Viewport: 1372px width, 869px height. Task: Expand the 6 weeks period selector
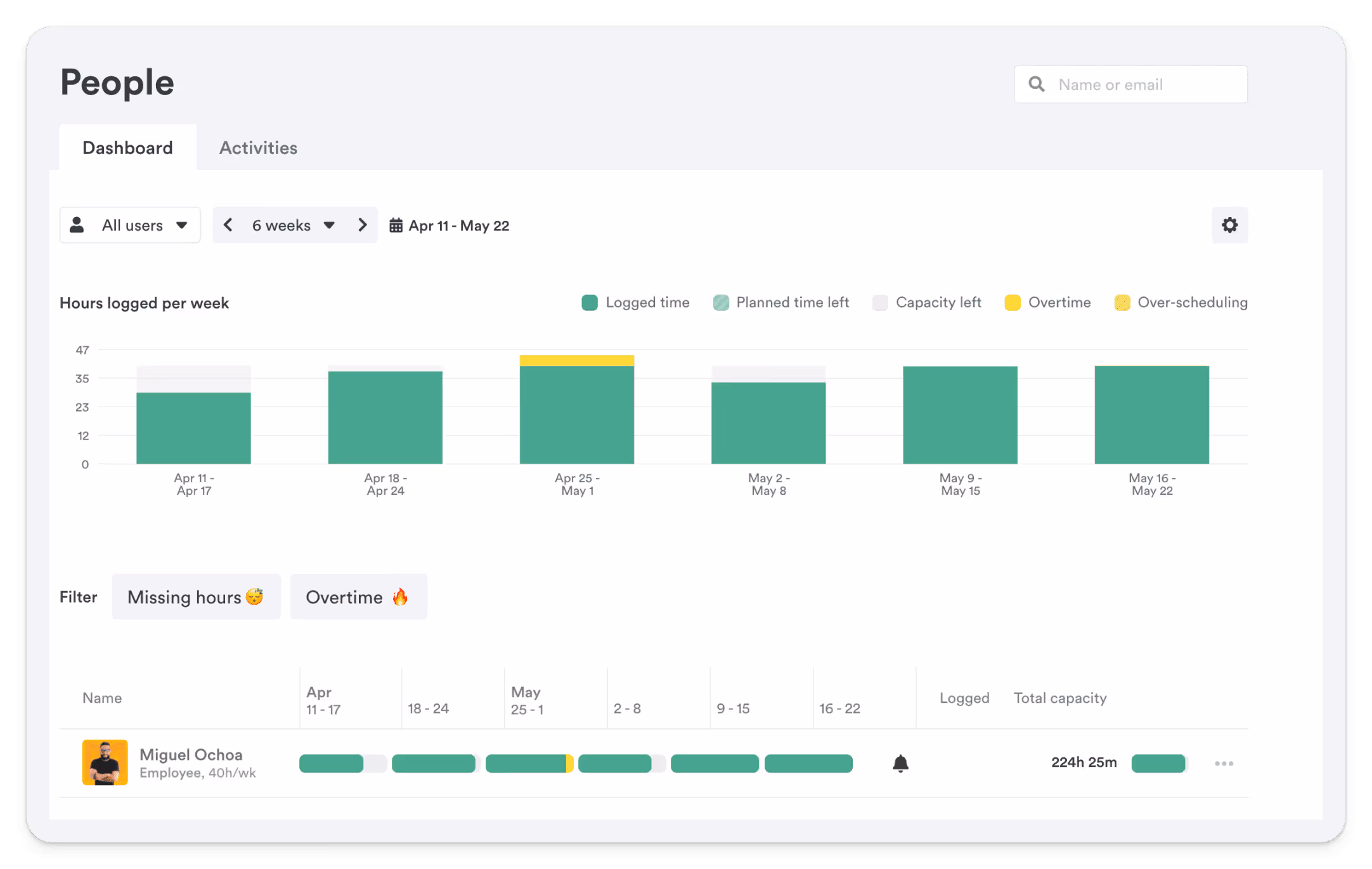tap(330, 225)
